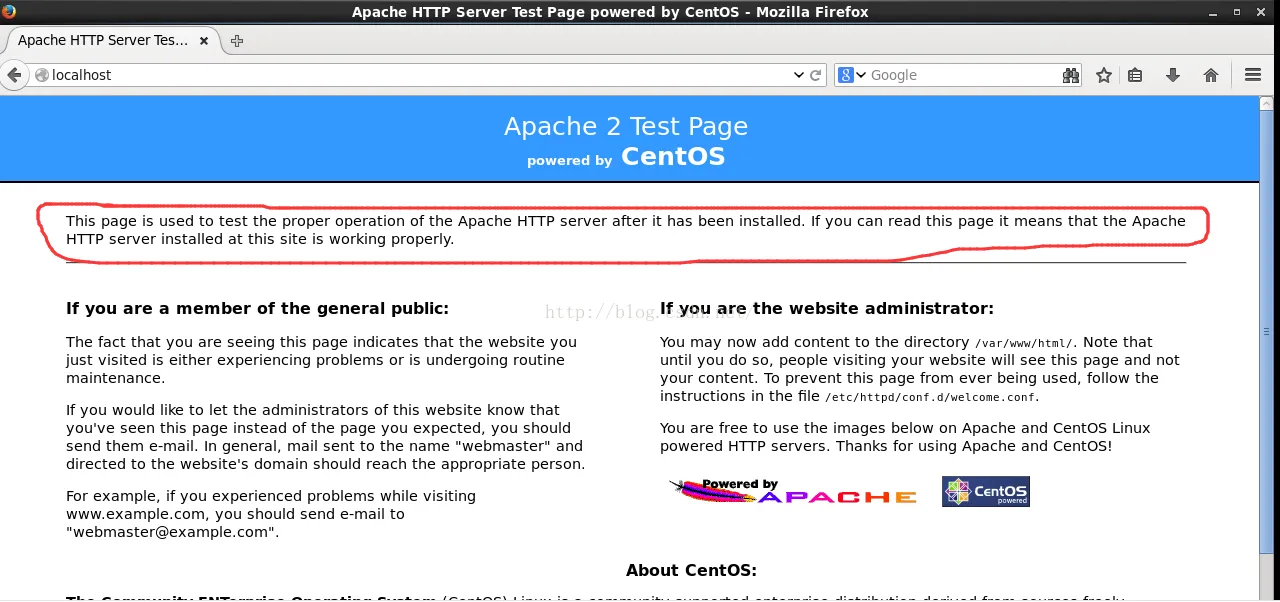1280x602 pixels.
Task: Click the page scrollbar up arrow
Action: pos(1267,103)
